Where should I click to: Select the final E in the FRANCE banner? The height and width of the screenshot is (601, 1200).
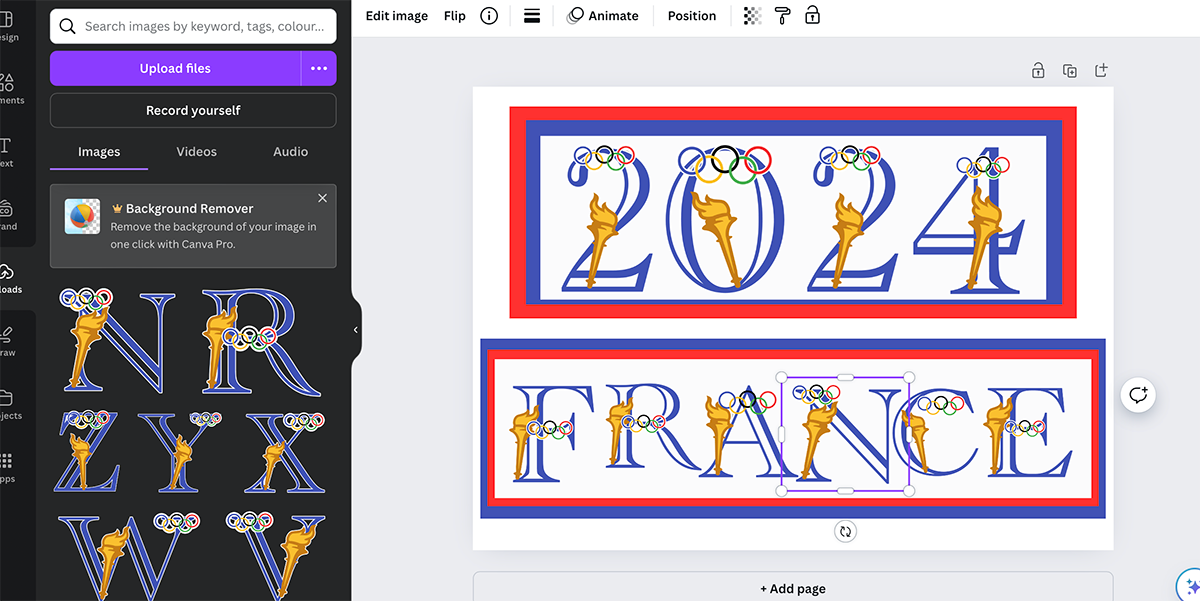[1026, 432]
